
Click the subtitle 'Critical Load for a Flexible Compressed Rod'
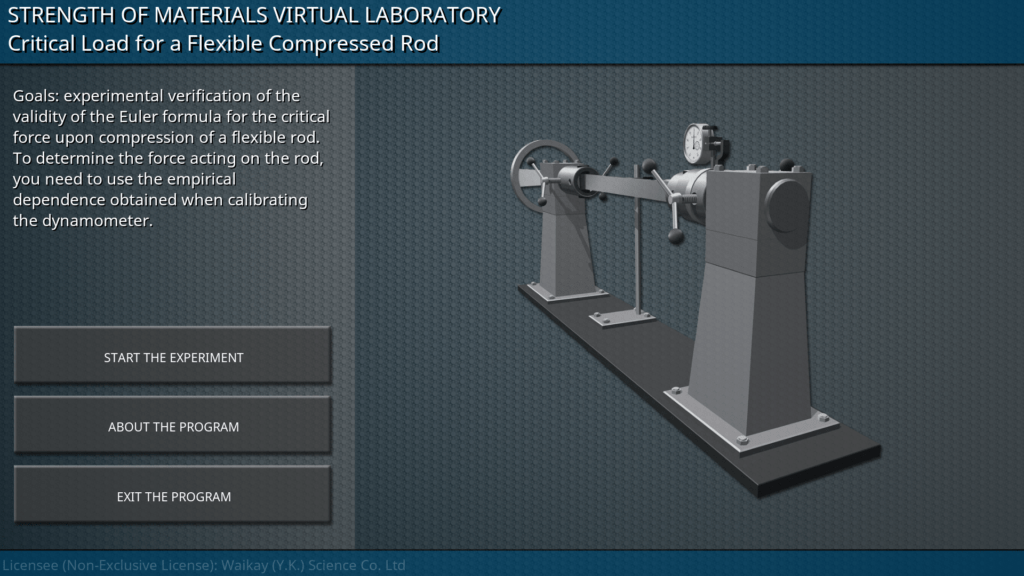coord(223,44)
